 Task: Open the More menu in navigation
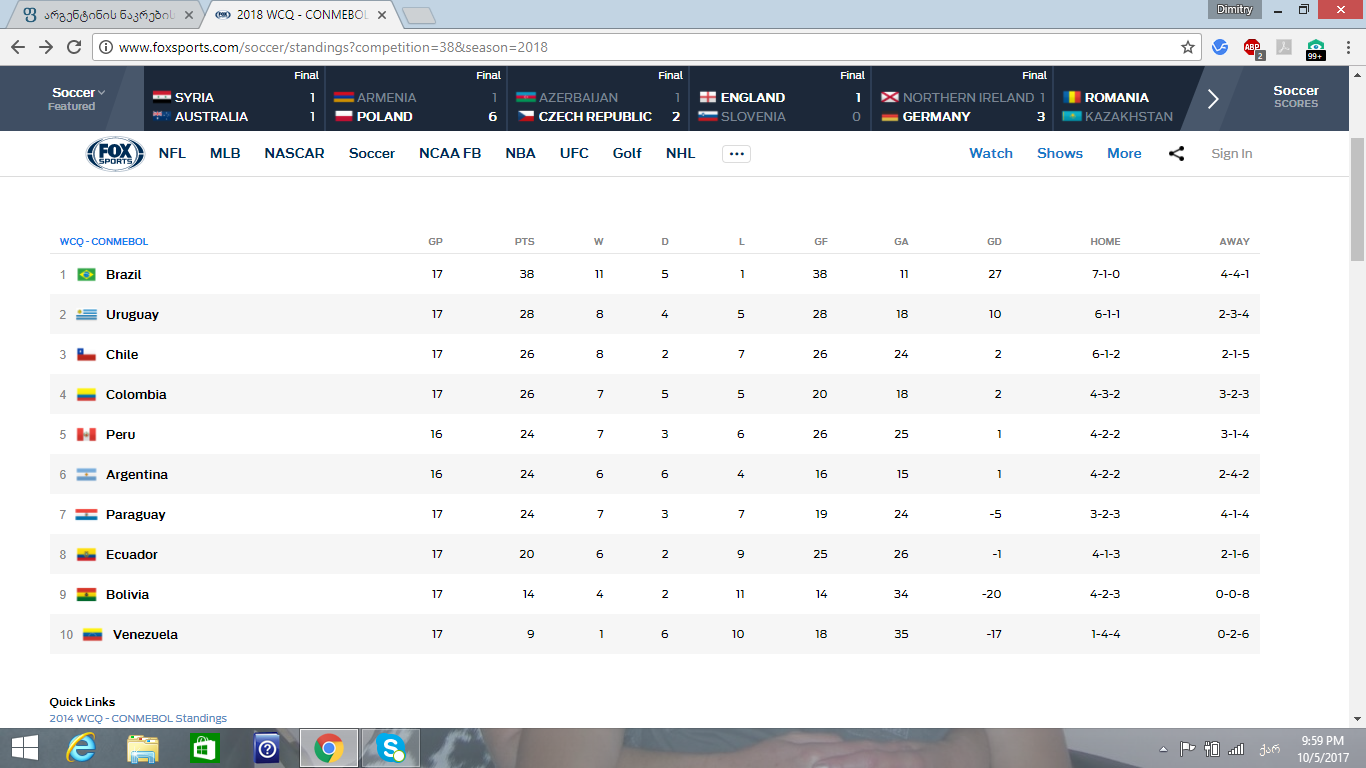(x=1124, y=153)
